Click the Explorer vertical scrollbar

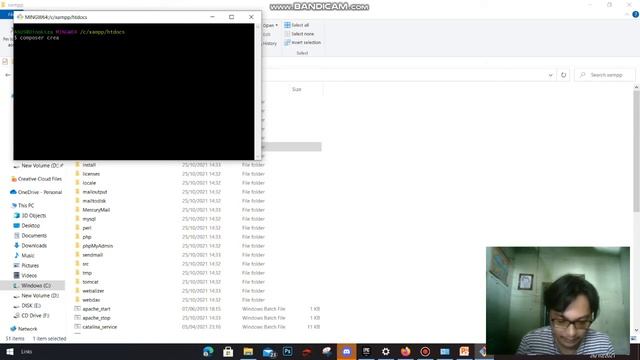pos(636,151)
